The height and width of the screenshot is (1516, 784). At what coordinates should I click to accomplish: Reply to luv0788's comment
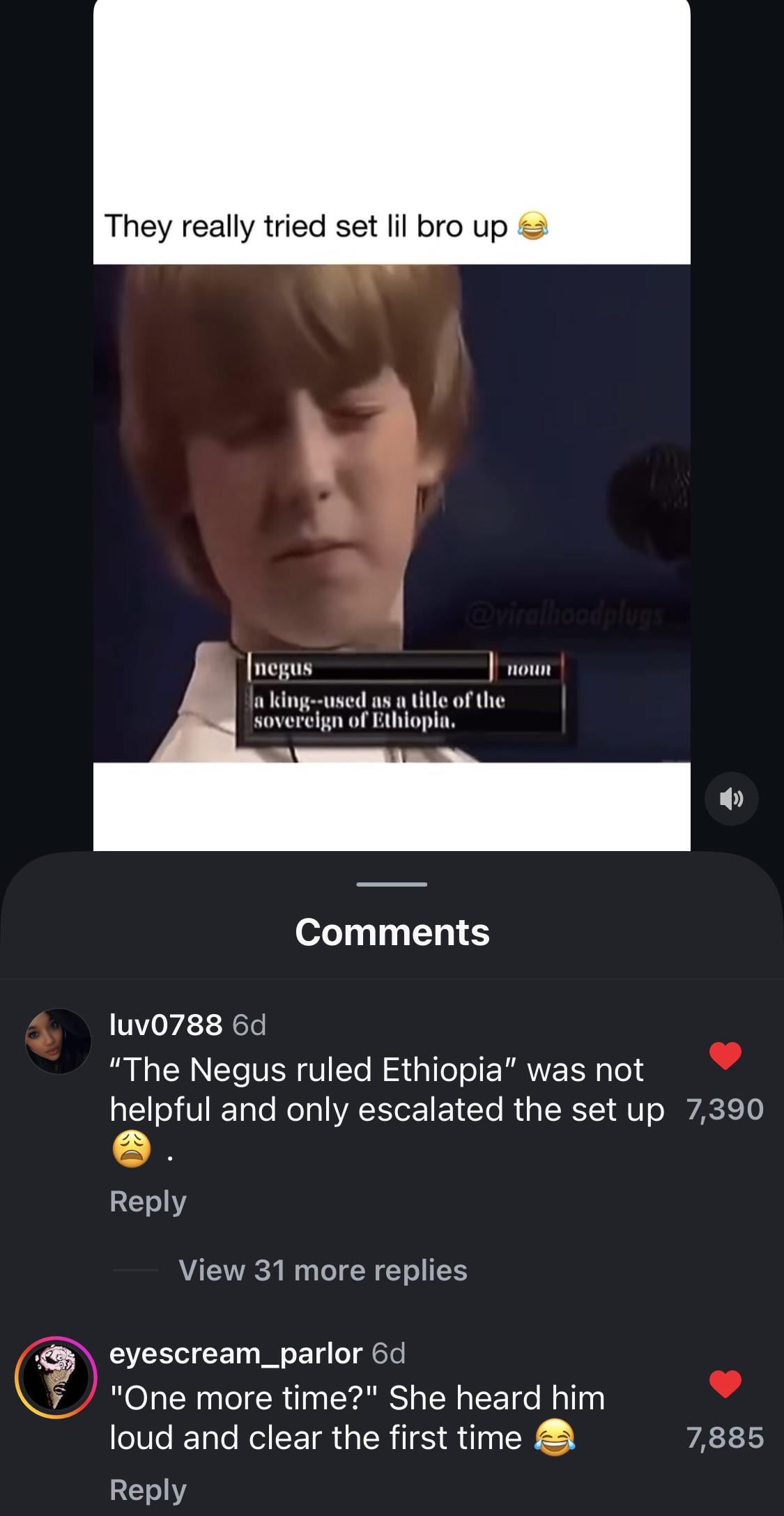(148, 1202)
